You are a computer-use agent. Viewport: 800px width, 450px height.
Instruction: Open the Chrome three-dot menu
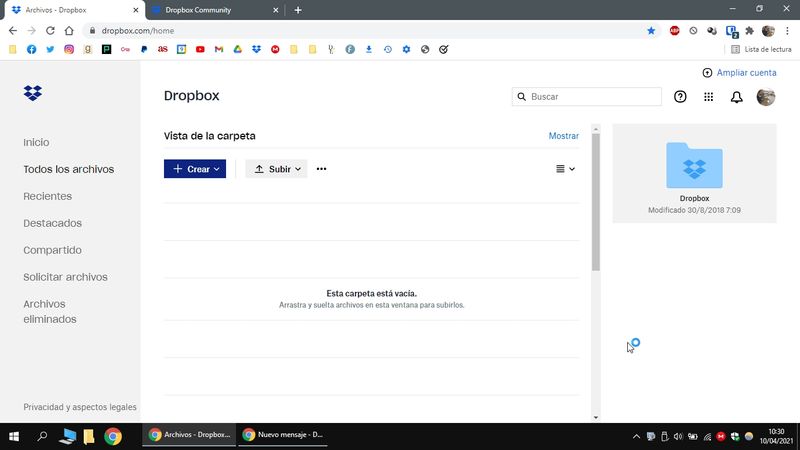(x=787, y=31)
